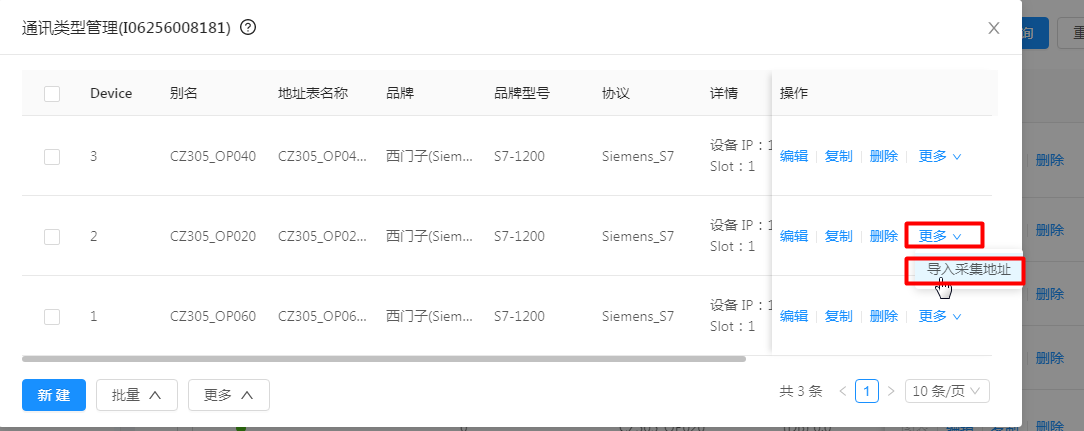Select checkbox for CZ305_OP020 row
The height and width of the screenshot is (431, 1084).
point(52,236)
